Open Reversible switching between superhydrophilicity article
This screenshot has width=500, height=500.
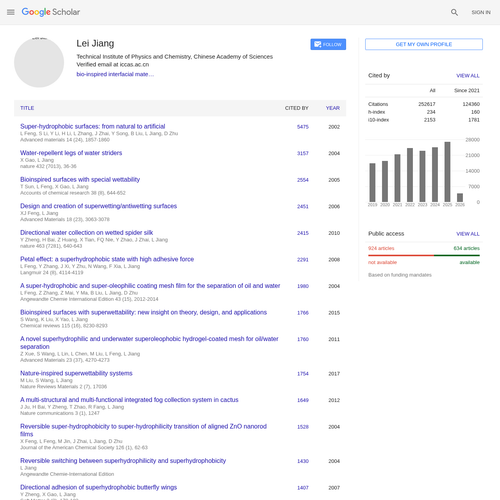point(123,461)
